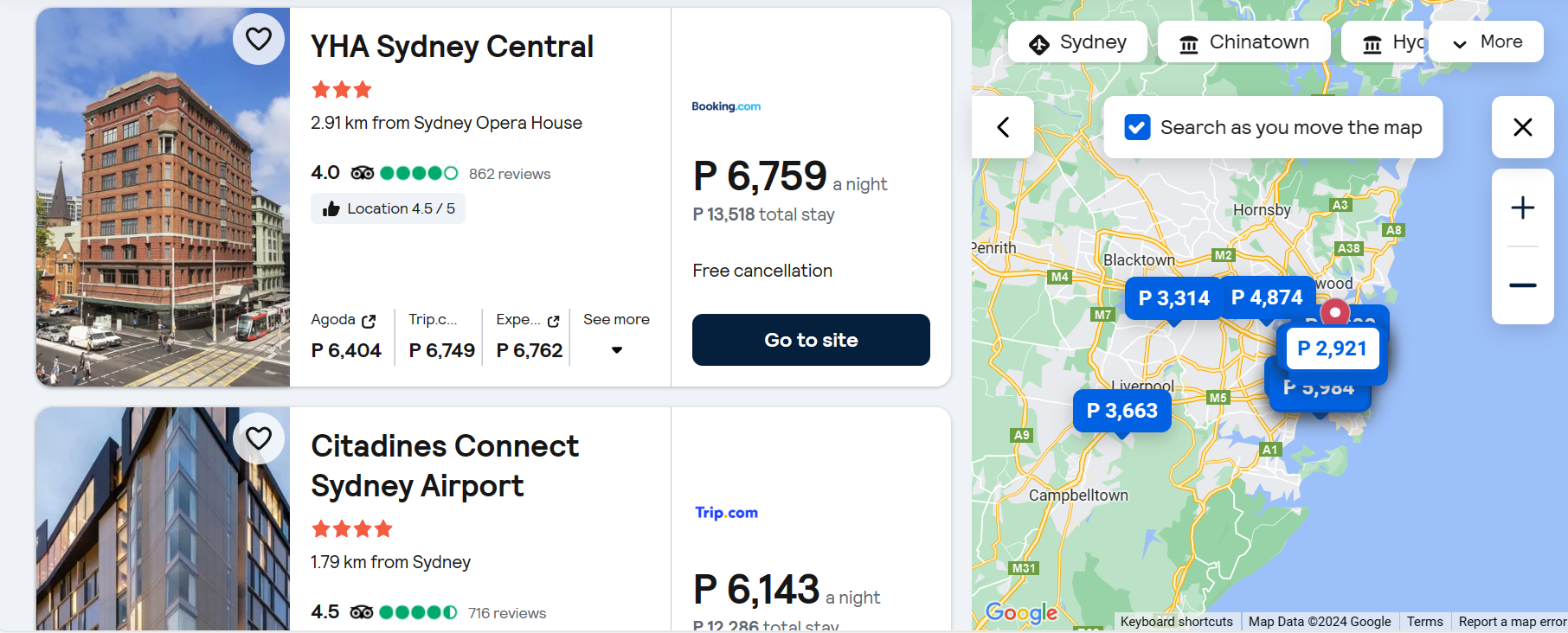The image size is (1568, 633).
Task: Select P 2,921 map price marker
Action: [x=1332, y=348]
